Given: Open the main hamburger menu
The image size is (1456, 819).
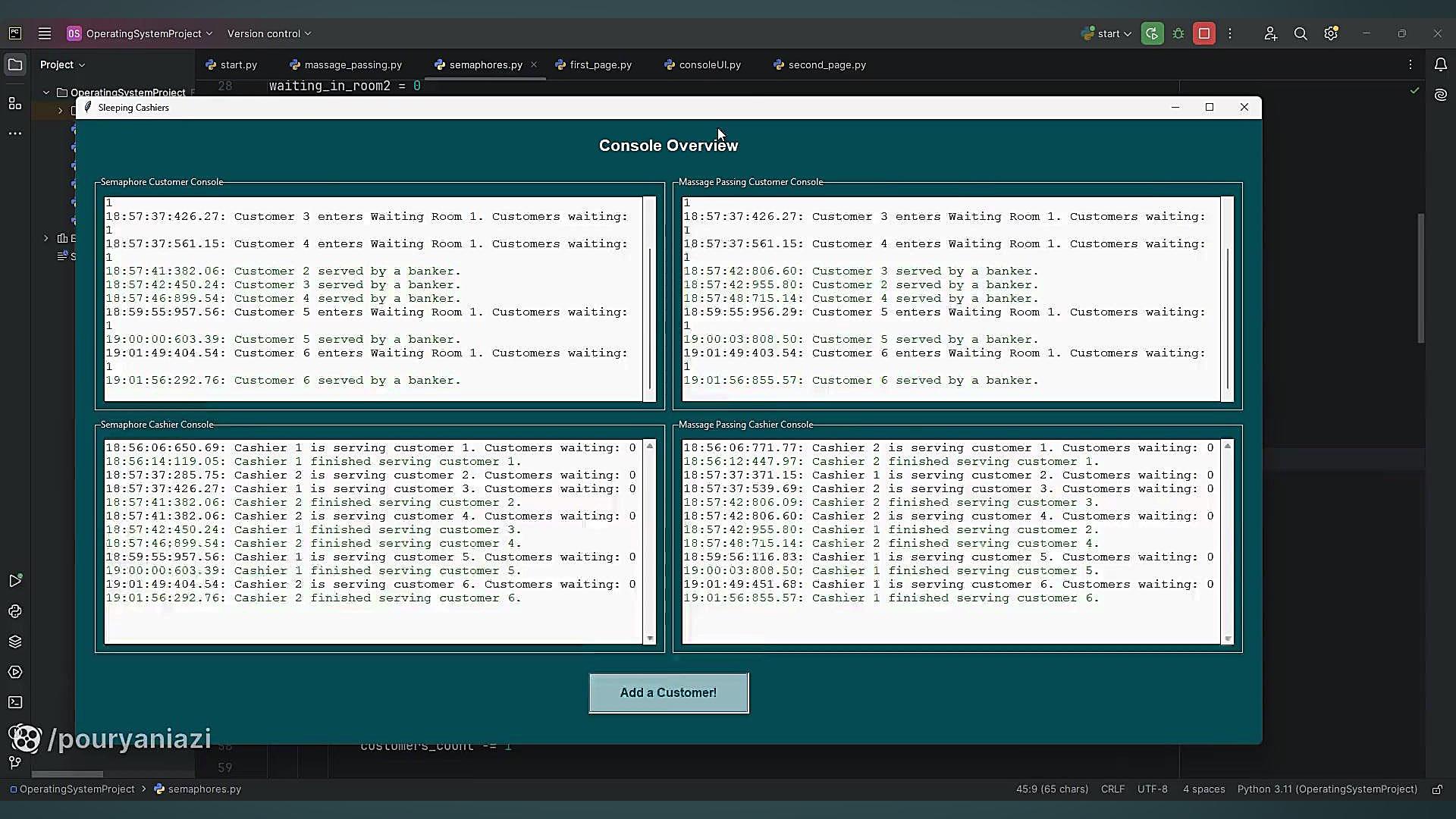Looking at the screenshot, I should tap(45, 33).
